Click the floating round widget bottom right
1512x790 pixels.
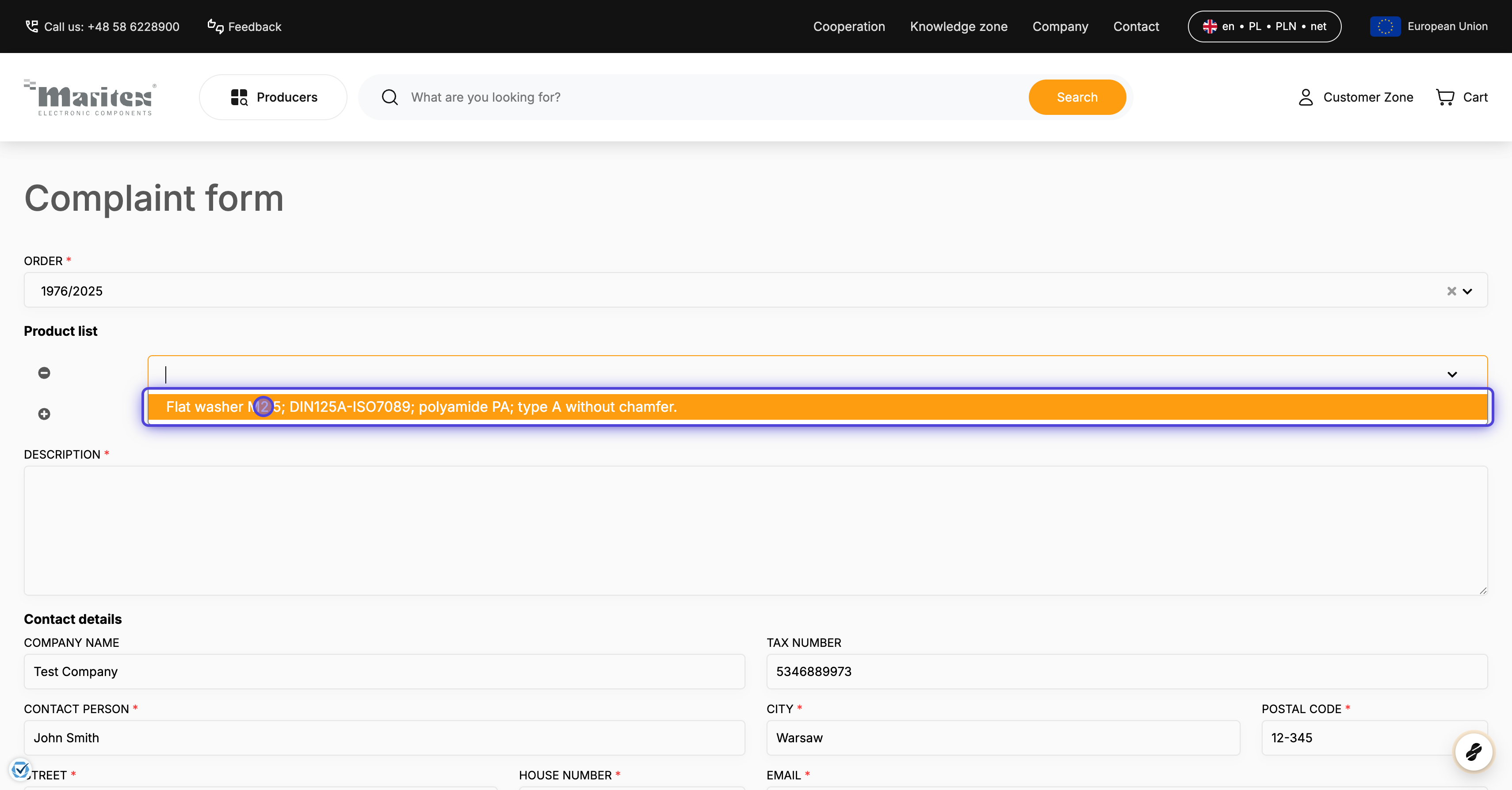point(1473,751)
